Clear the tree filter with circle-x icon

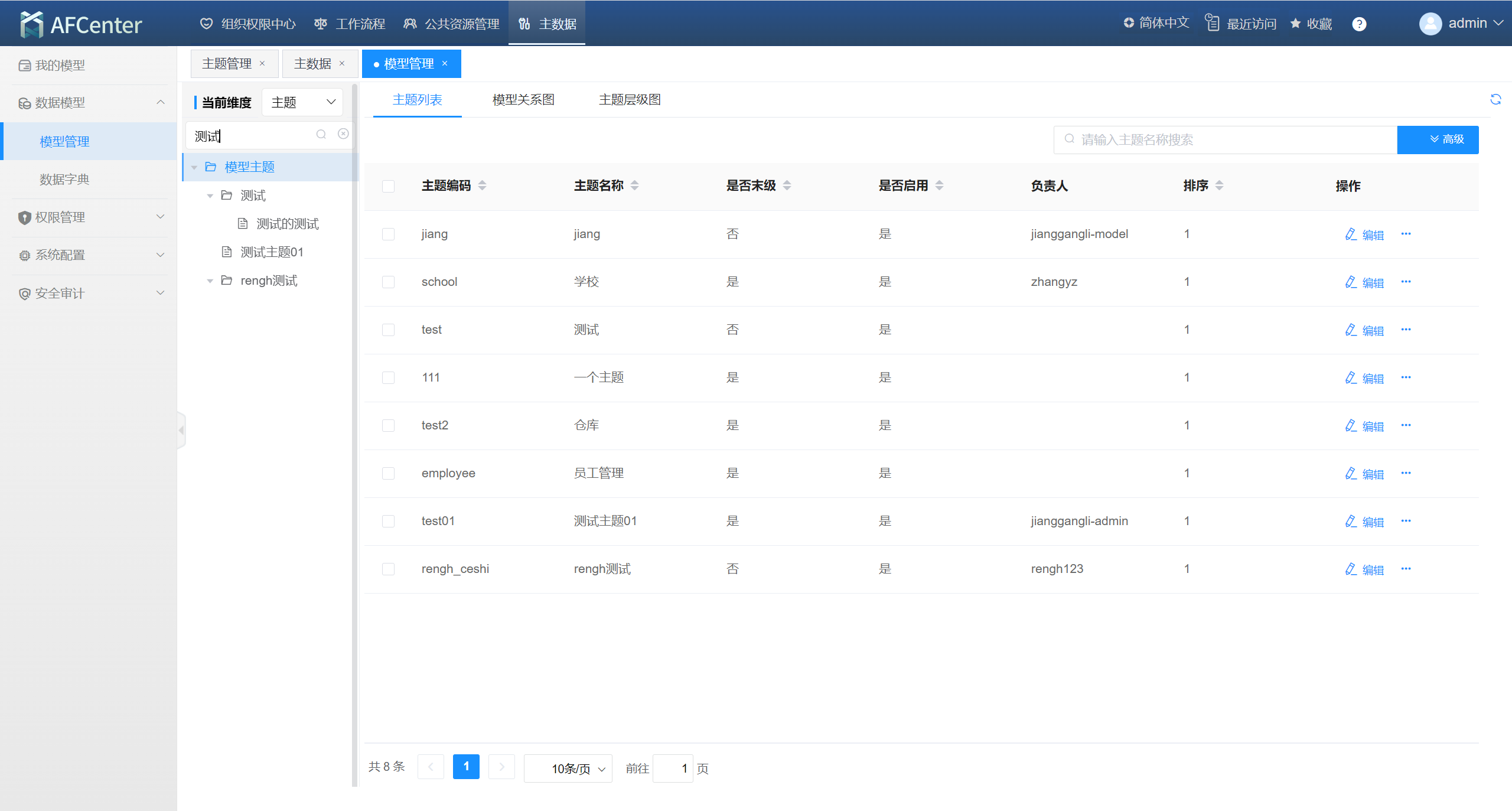point(343,134)
